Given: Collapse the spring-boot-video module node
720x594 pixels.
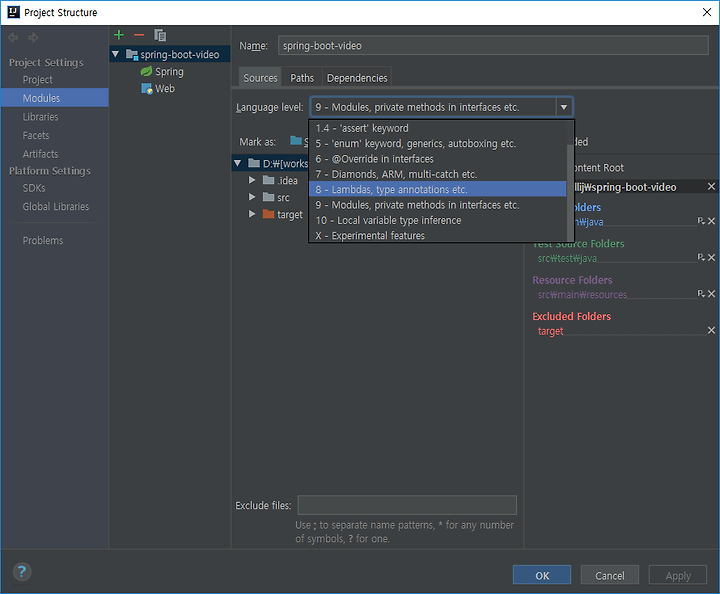Looking at the screenshot, I should click(x=116, y=54).
